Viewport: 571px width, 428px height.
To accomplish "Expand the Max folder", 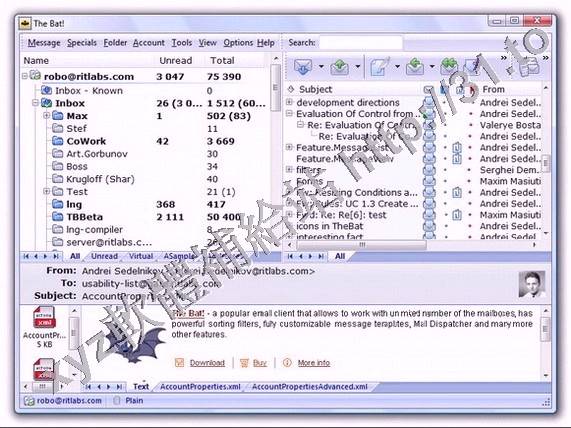I will point(46,115).
